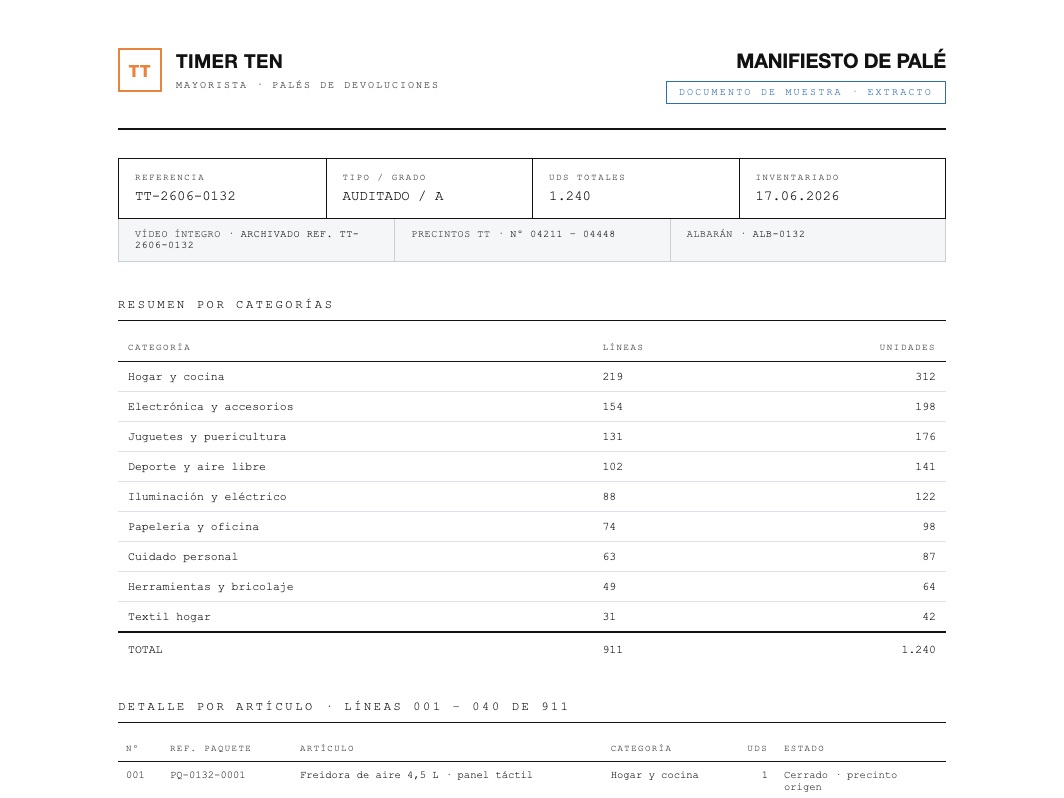
Task: Select the Papelería y oficina row
Action: click(532, 527)
